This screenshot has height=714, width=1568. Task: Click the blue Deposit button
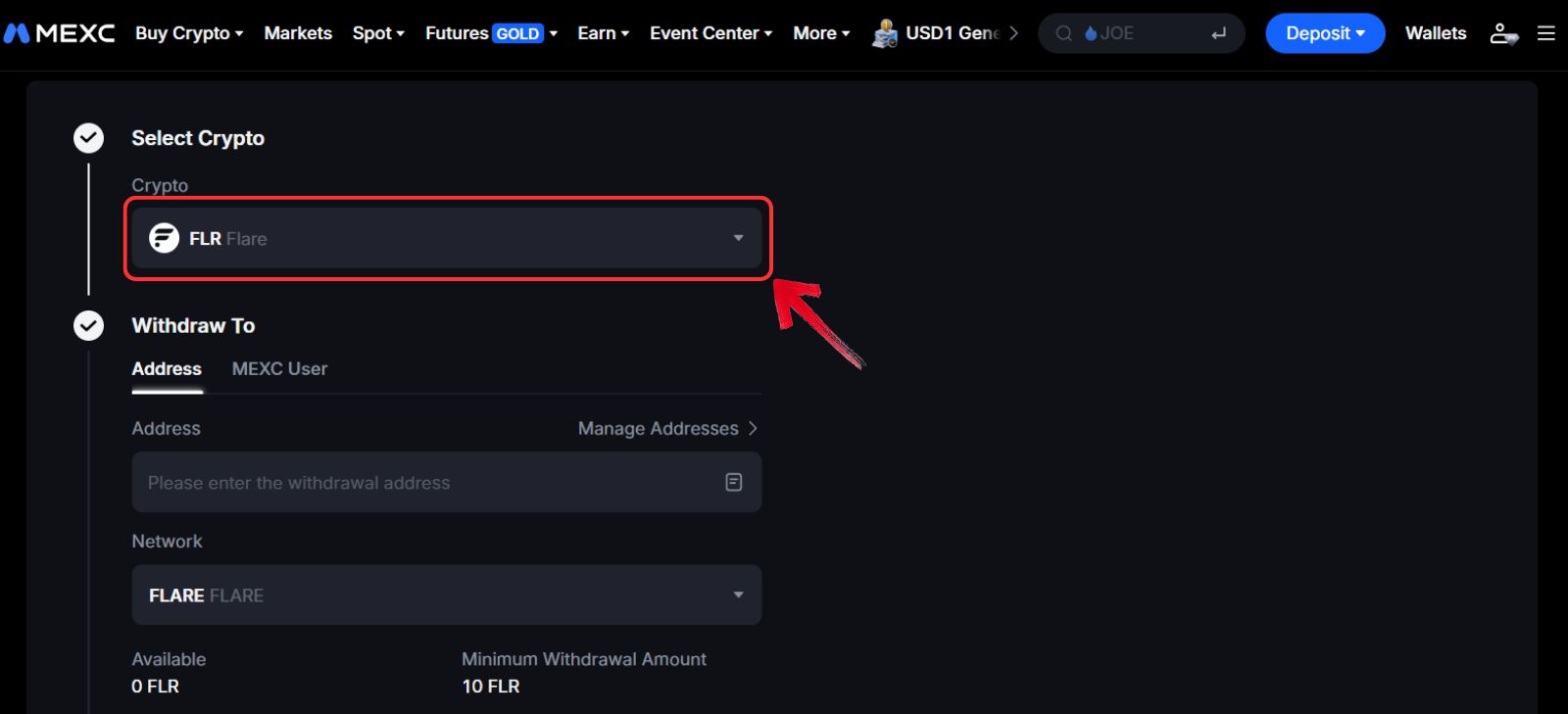[x=1324, y=33]
